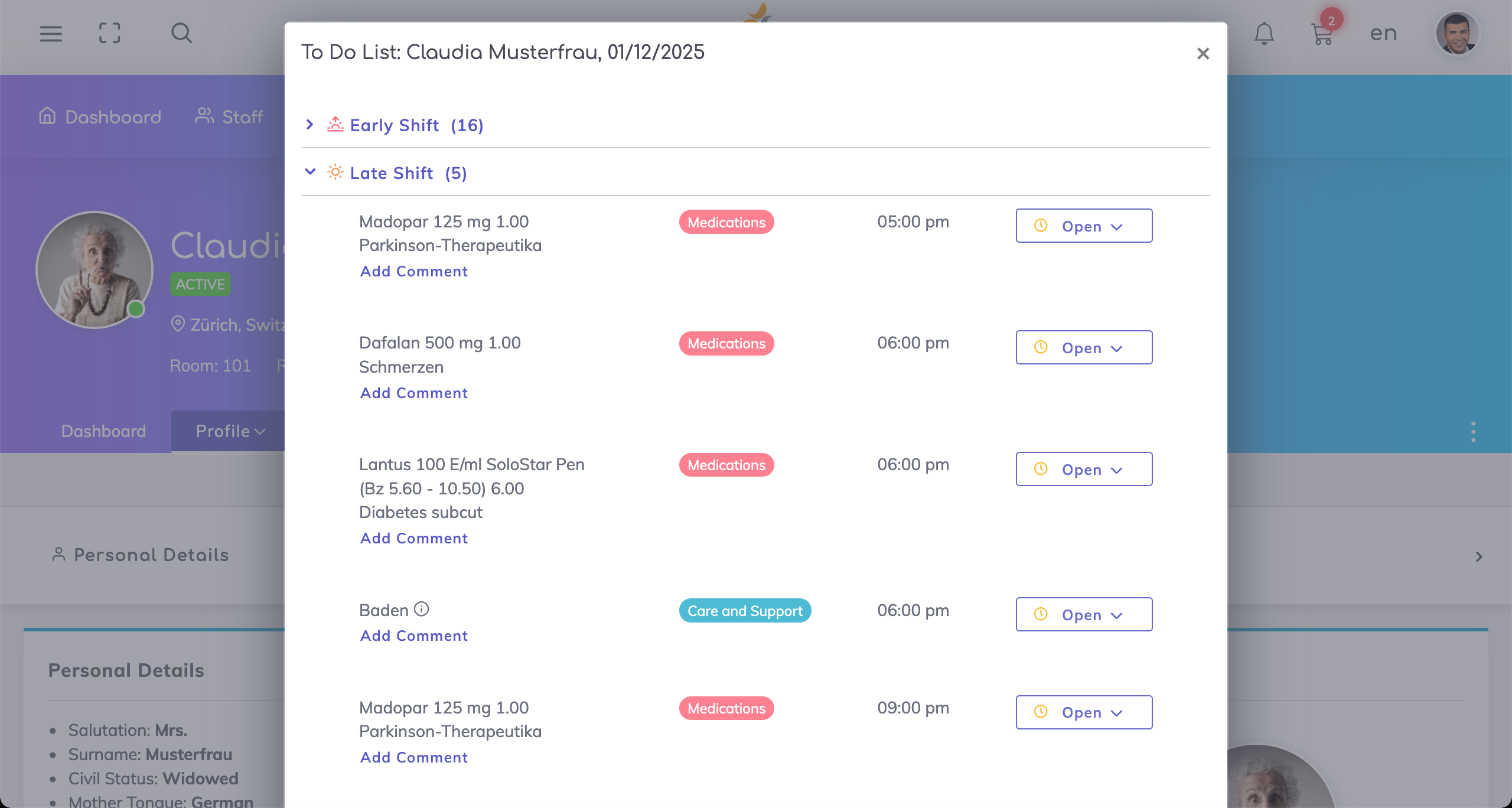The width and height of the screenshot is (1512, 808).
Task: Click the search magnifier icon
Action: pyautogui.click(x=181, y=34)
